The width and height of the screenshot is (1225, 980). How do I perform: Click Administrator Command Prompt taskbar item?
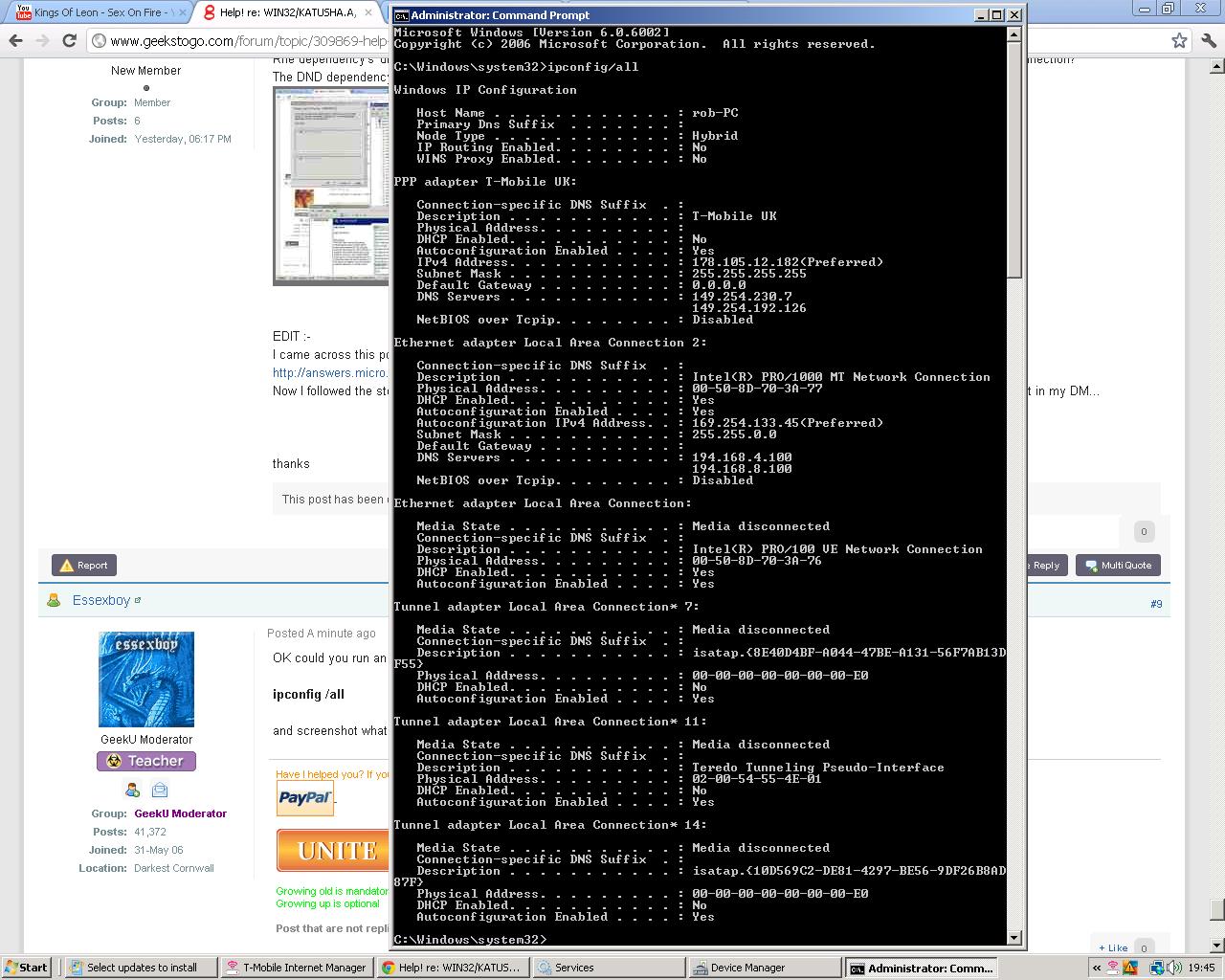pyautogui.click(x=921, y=968)
